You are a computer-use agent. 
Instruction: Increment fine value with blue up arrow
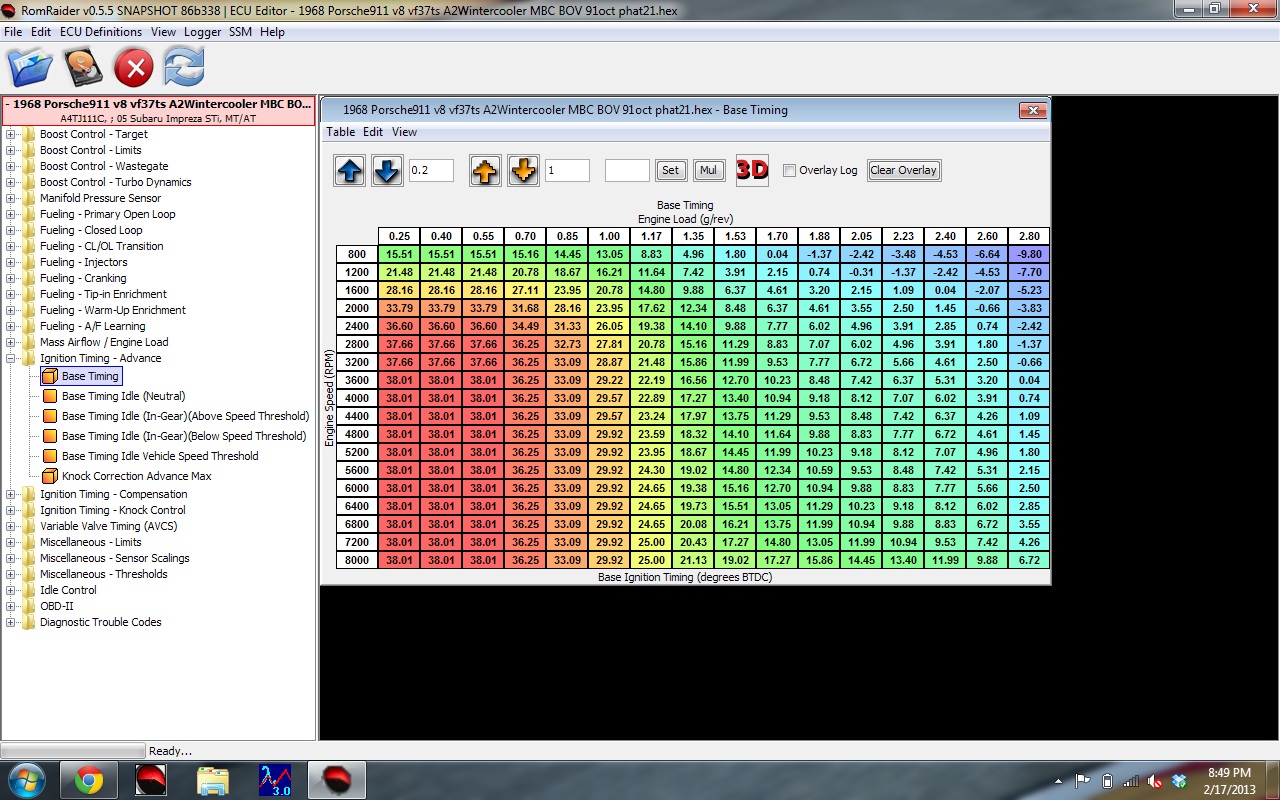click(350, 170)
